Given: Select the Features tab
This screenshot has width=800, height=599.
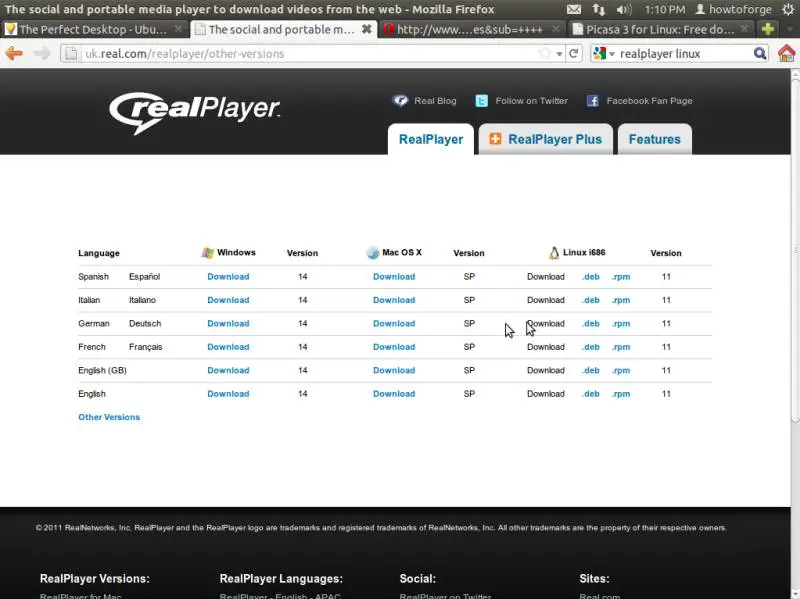Looking at the screenshot, I should (x=655, y=139).
